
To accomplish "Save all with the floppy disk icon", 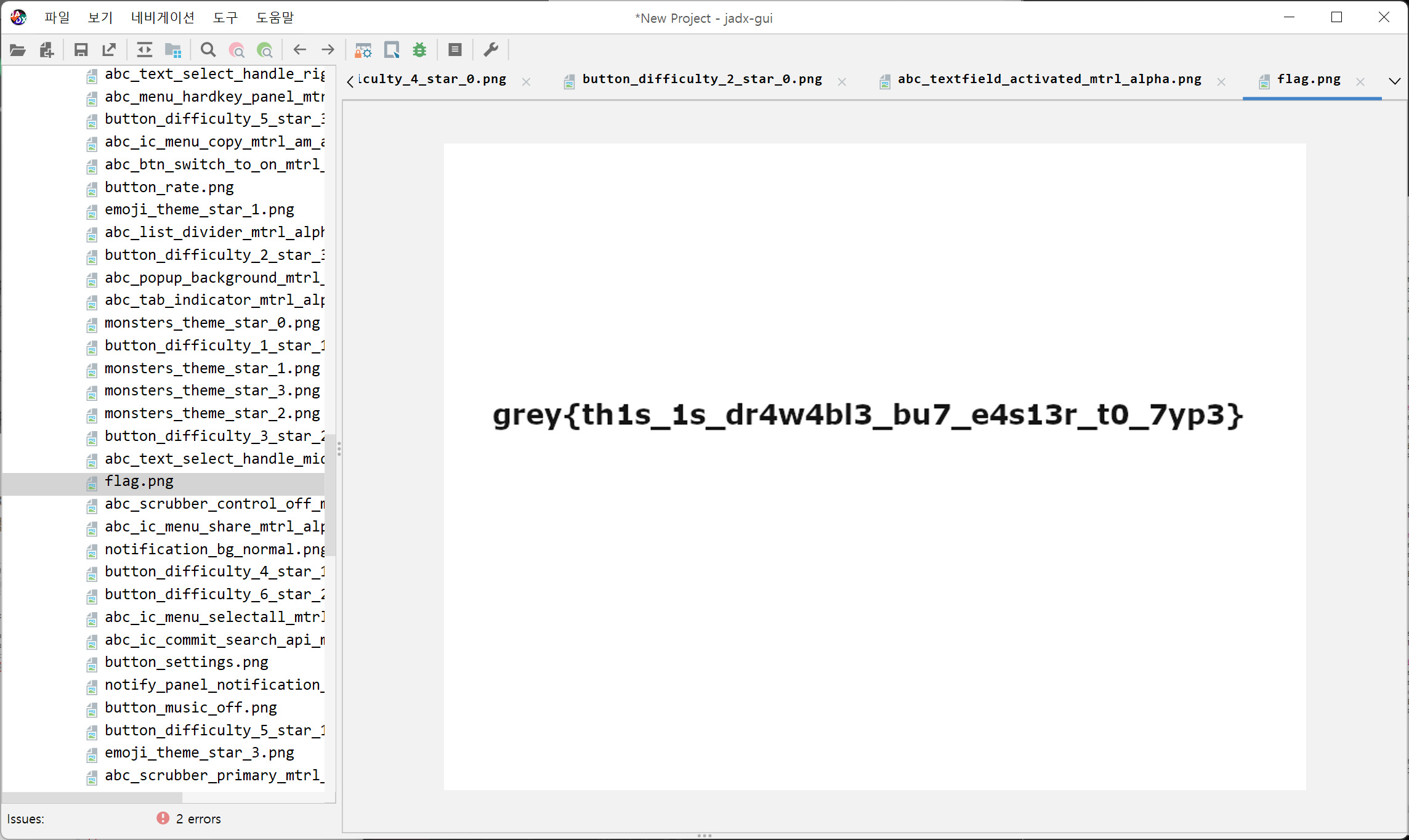I will click(81, 50).
